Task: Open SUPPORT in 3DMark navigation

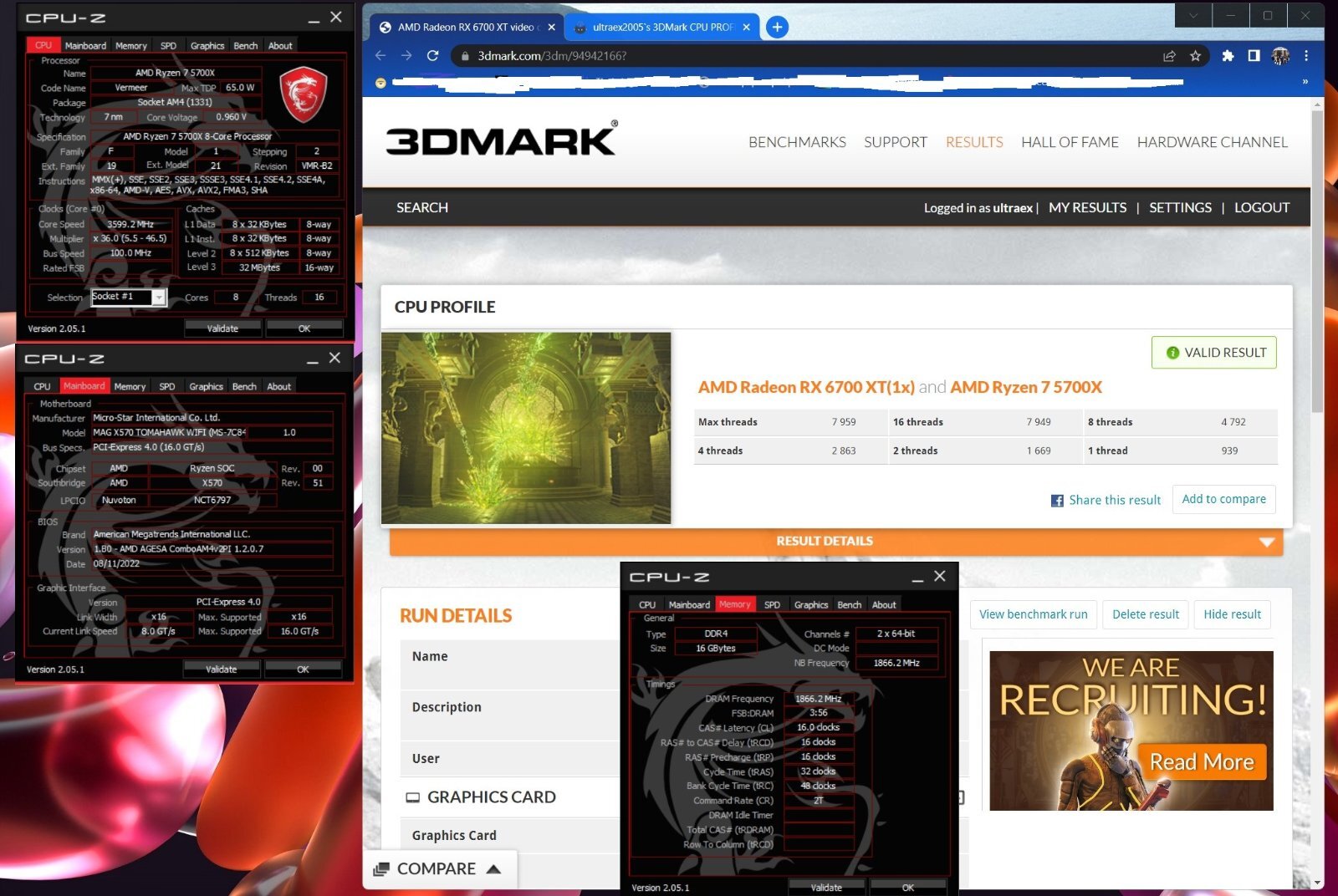Action: (x=896, y=142)
